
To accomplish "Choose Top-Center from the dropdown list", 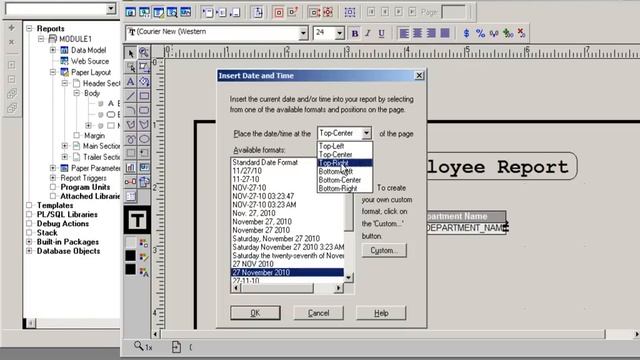I will coord(345,154).
